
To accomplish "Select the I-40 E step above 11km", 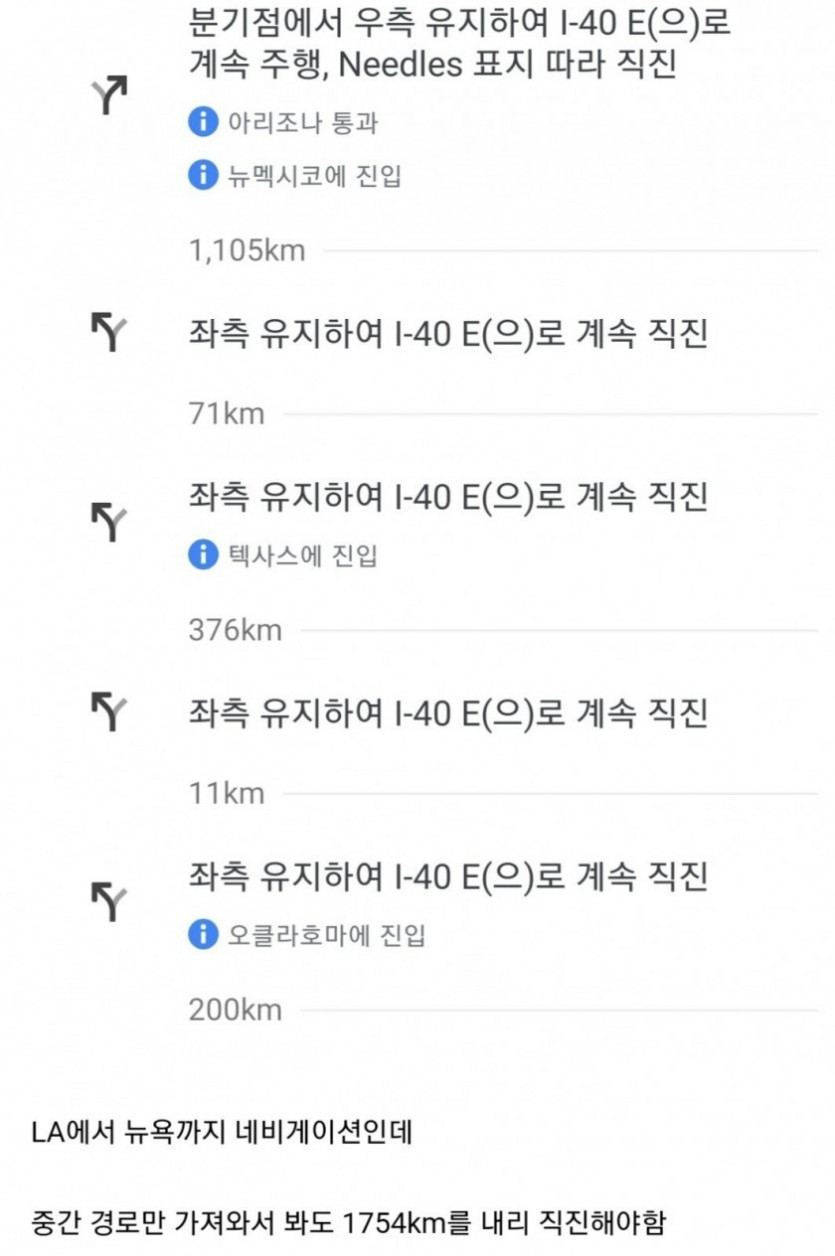I will (448, 713).
